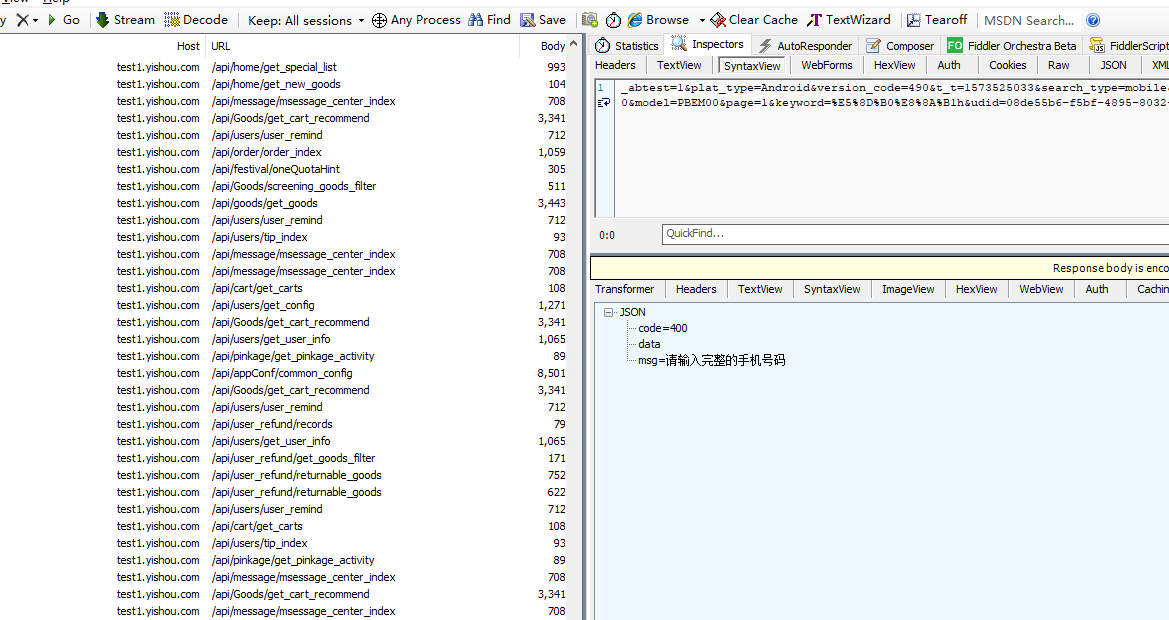Screen dimensions: 1169x620
Task: Click the camera screenshot icon
Action: point(590,20)
